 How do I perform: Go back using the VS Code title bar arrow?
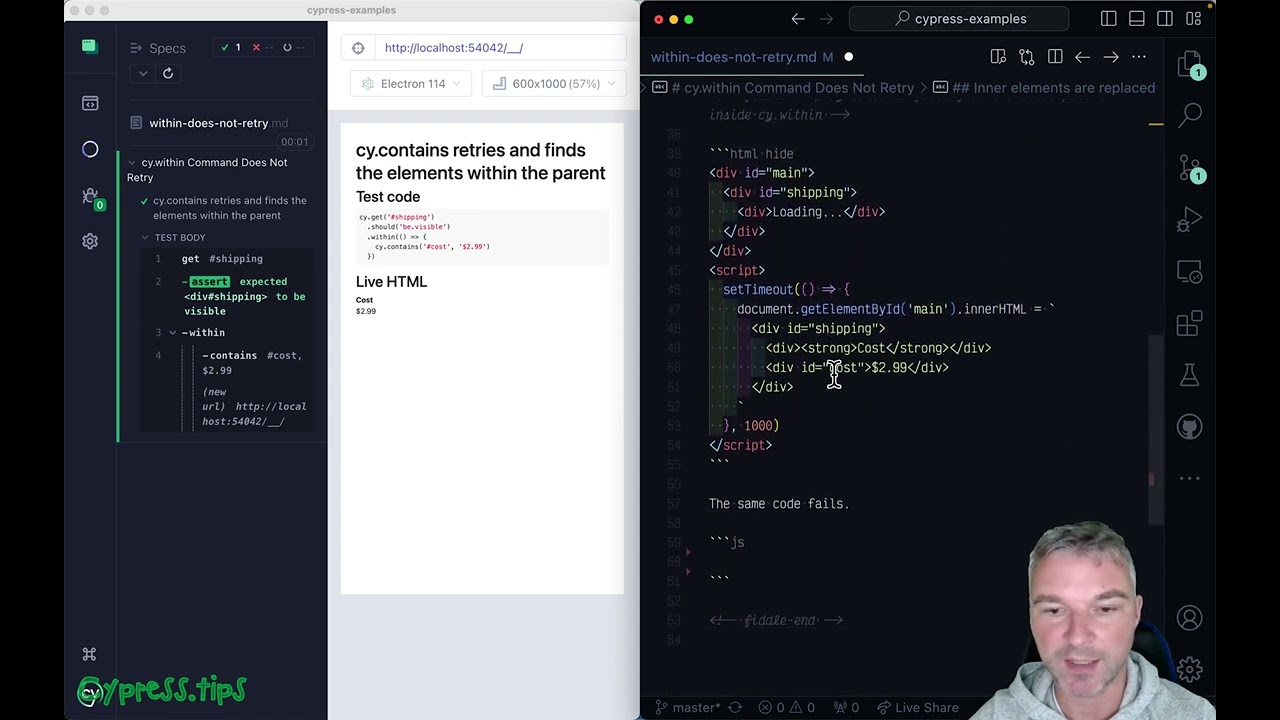coord(798,19)
